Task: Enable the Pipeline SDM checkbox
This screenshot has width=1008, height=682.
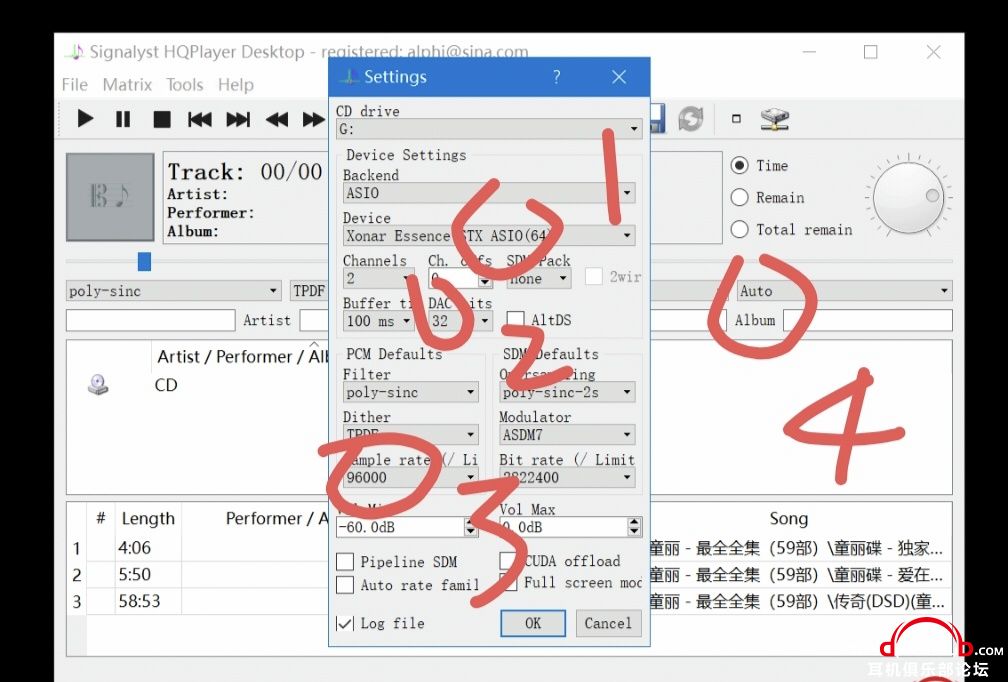Action: tap(345, 562)
